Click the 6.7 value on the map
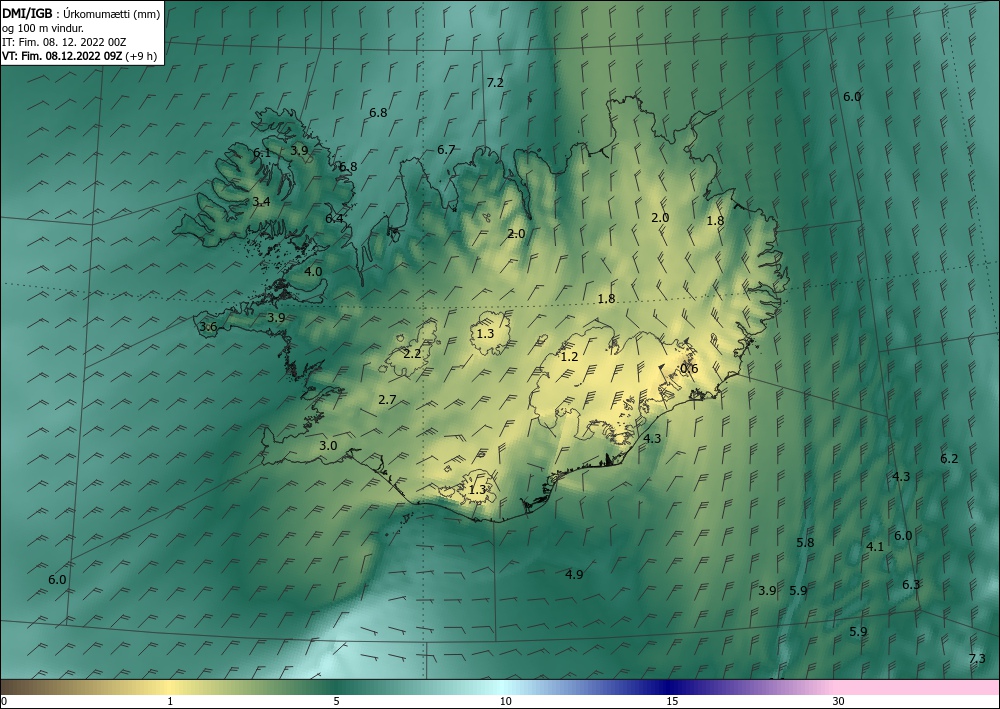Image resolution: width=1000 pixels, height=709 pixels. point(446,150)
